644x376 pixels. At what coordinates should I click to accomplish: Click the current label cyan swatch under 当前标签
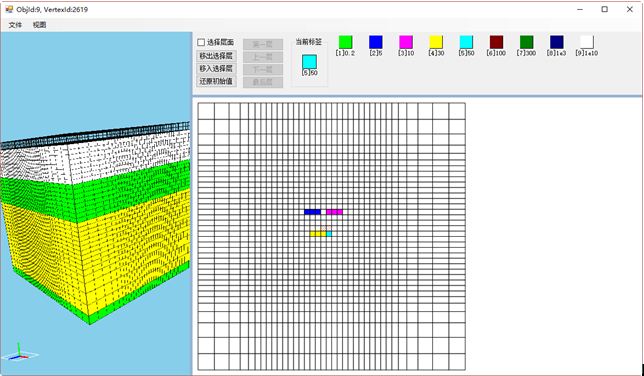309,62
